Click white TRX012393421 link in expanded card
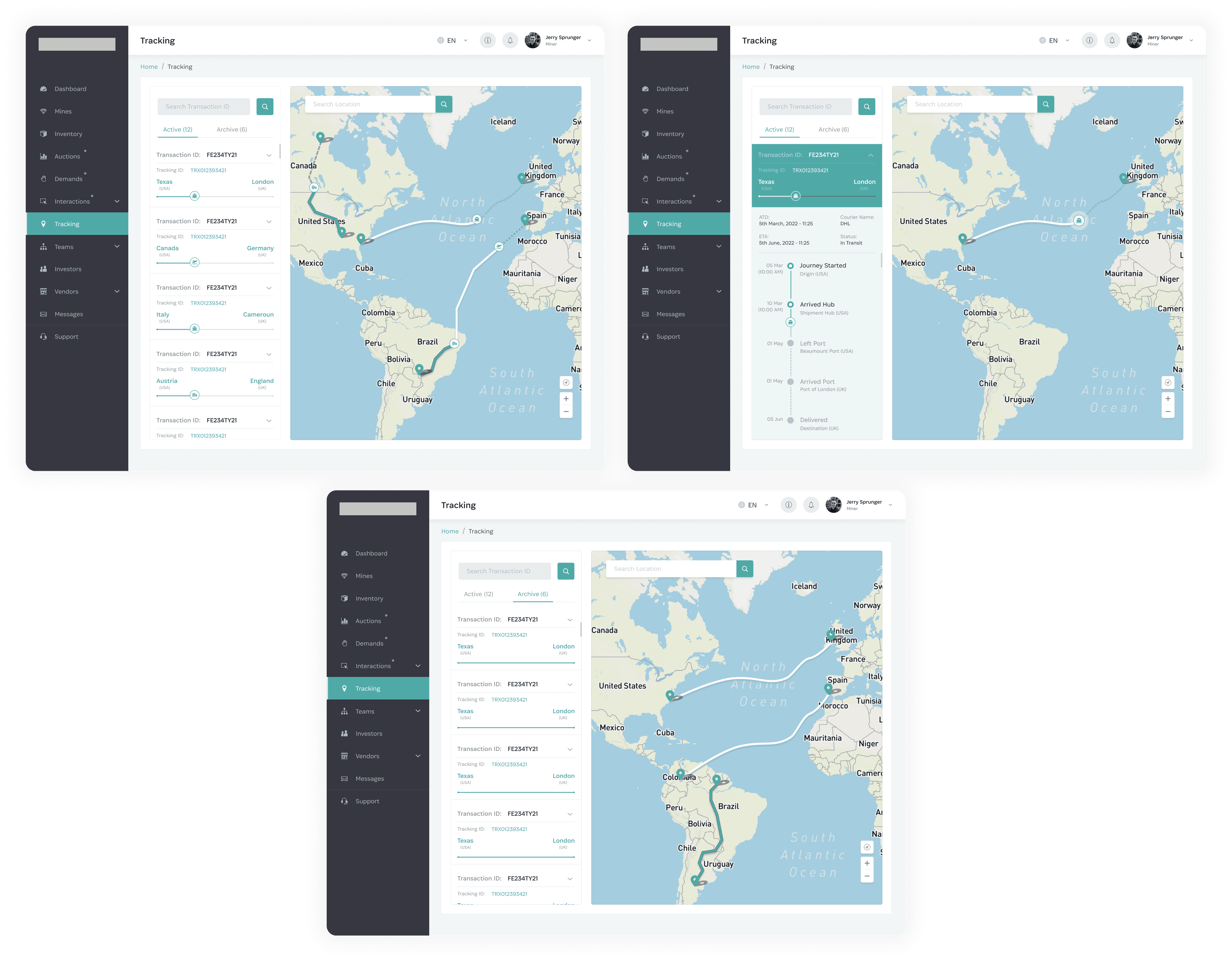 [x=810, y=170]
